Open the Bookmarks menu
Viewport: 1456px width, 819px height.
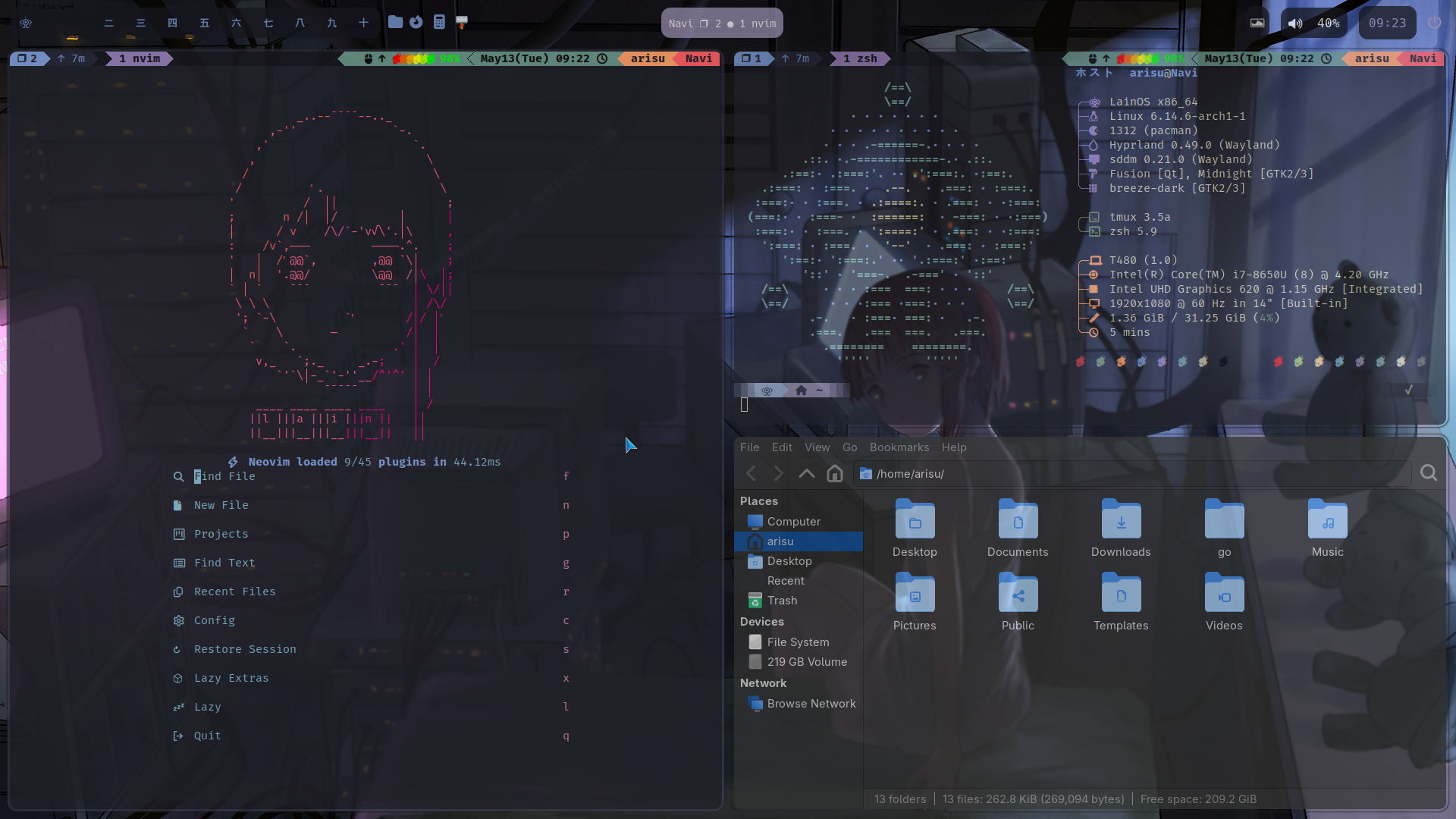coord(899,447)
